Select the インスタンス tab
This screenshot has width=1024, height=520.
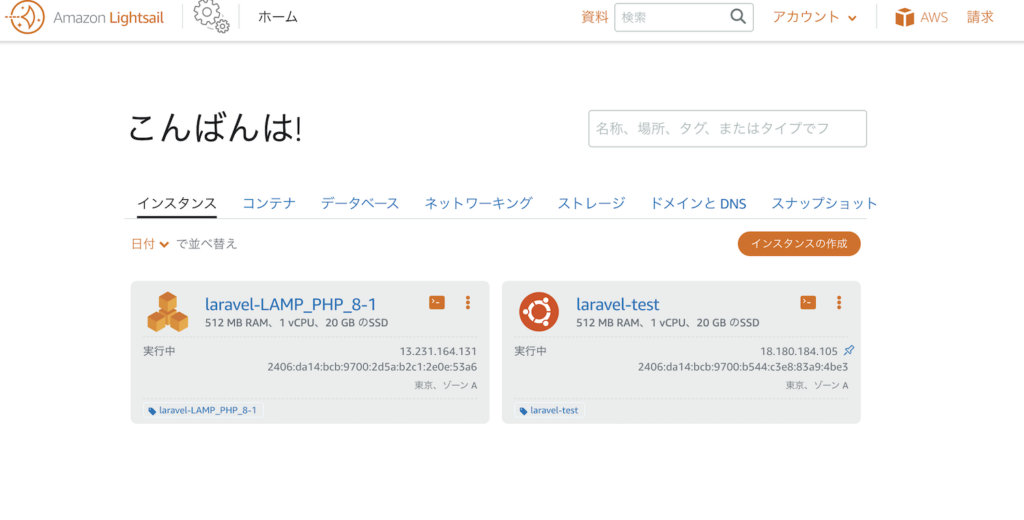(177, 203)
